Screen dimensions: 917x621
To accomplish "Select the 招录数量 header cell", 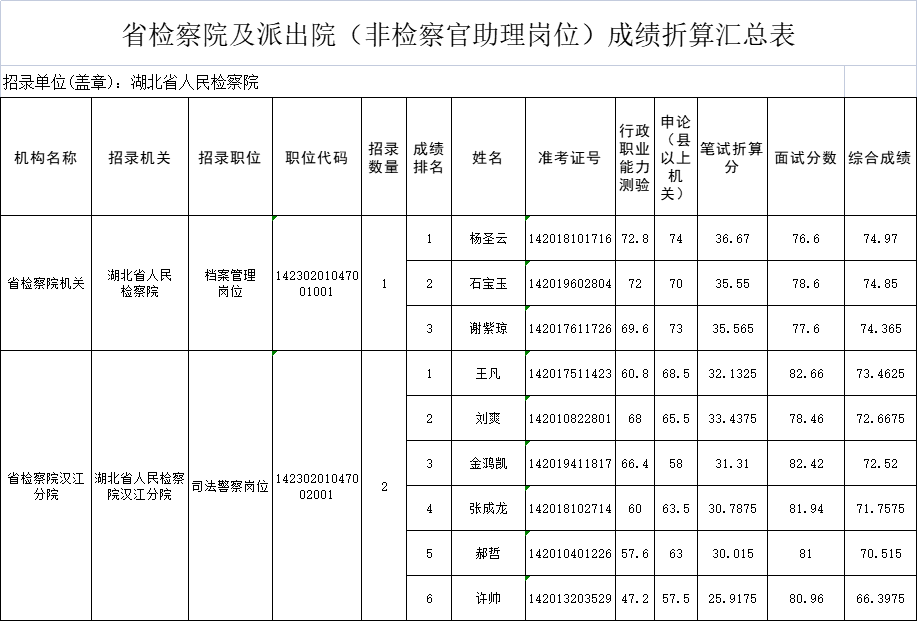I will pyautogui.click(x=384, y=157).
